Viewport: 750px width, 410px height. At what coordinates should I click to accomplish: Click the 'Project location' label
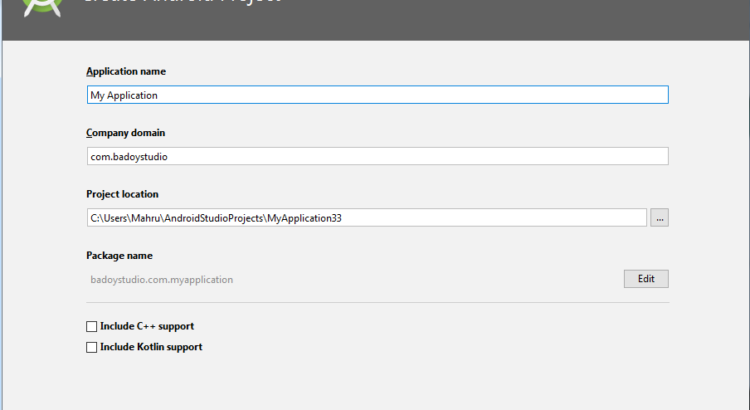tap(122, 194)
